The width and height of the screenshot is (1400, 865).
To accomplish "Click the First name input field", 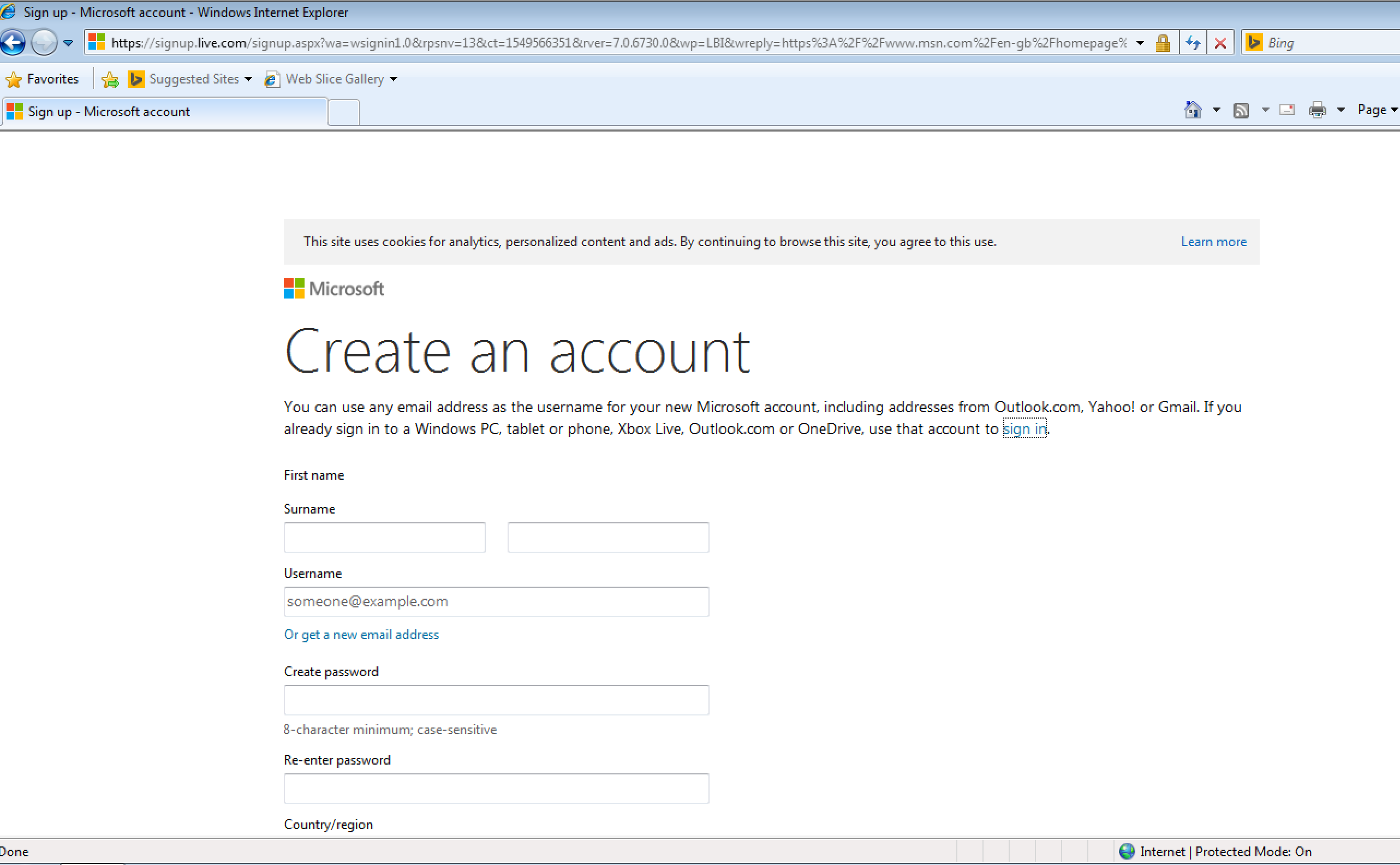I will tap(384, 537).
